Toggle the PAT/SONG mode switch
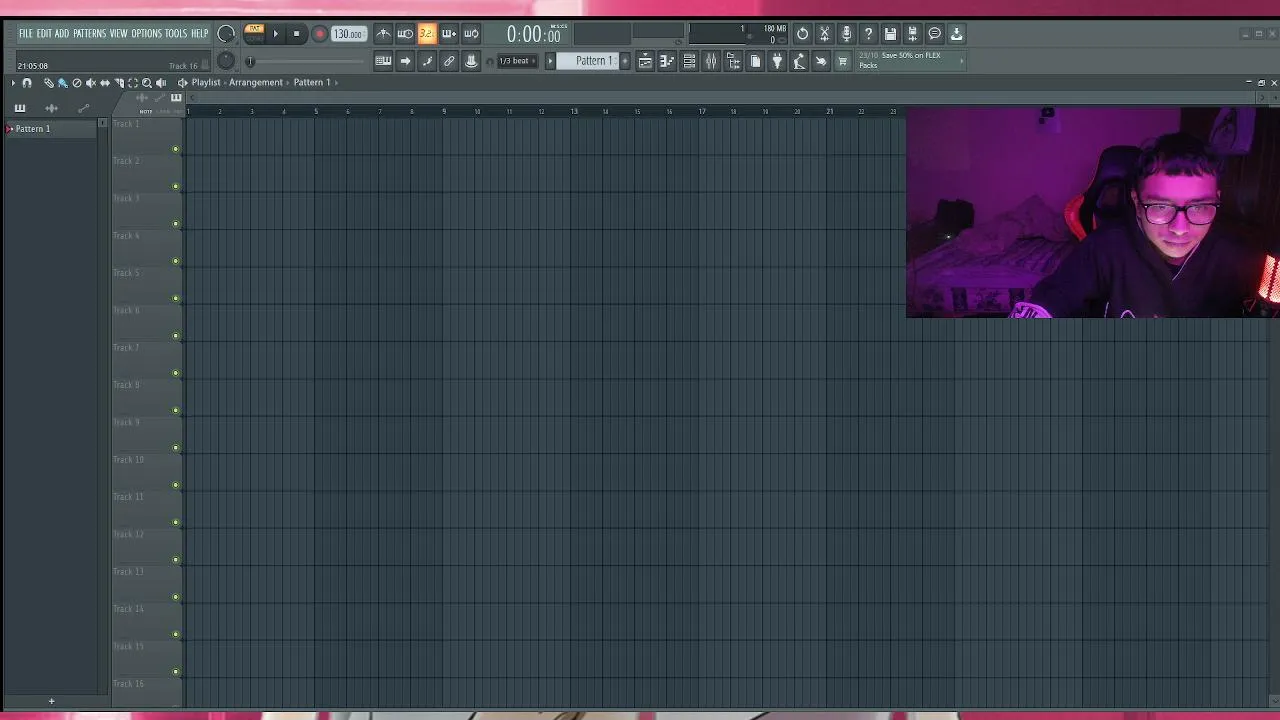The image size is (1280, 720). (x=254, y=34)
